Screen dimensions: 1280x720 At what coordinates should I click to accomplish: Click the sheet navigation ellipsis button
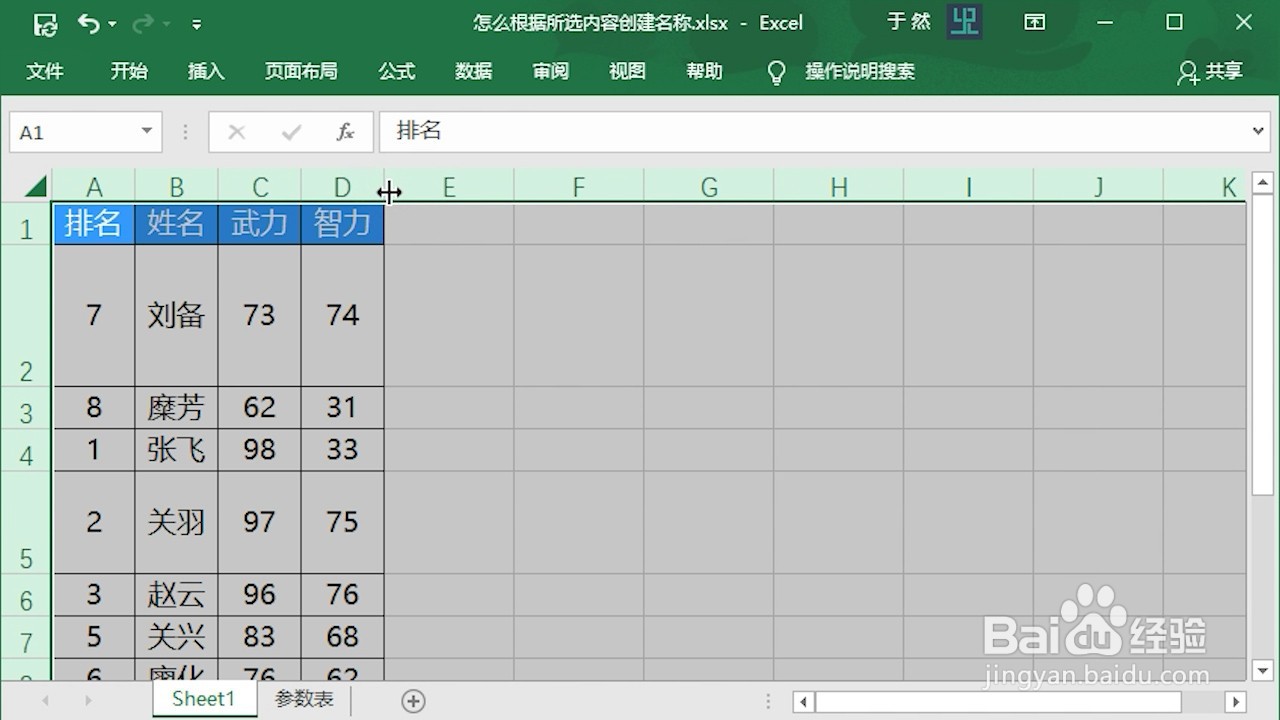pos(768,701)
